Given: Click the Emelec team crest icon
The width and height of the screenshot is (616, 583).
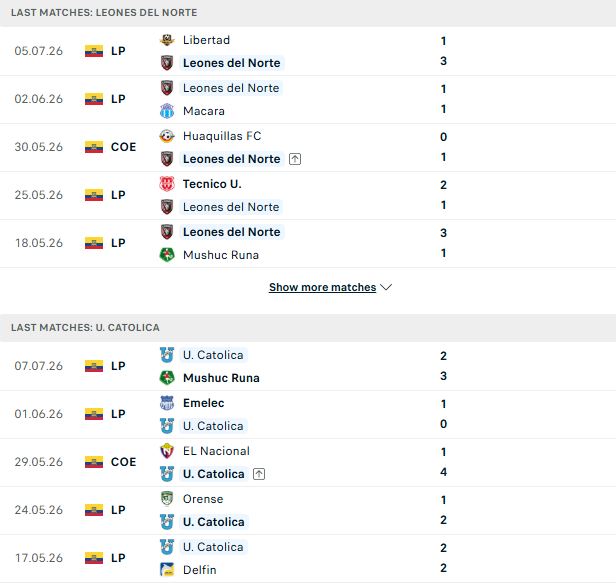Looking at the screenshot, I should [167, 403].
